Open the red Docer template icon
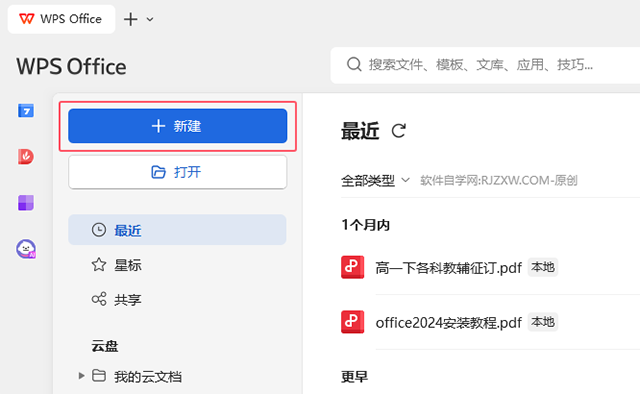 26,157
